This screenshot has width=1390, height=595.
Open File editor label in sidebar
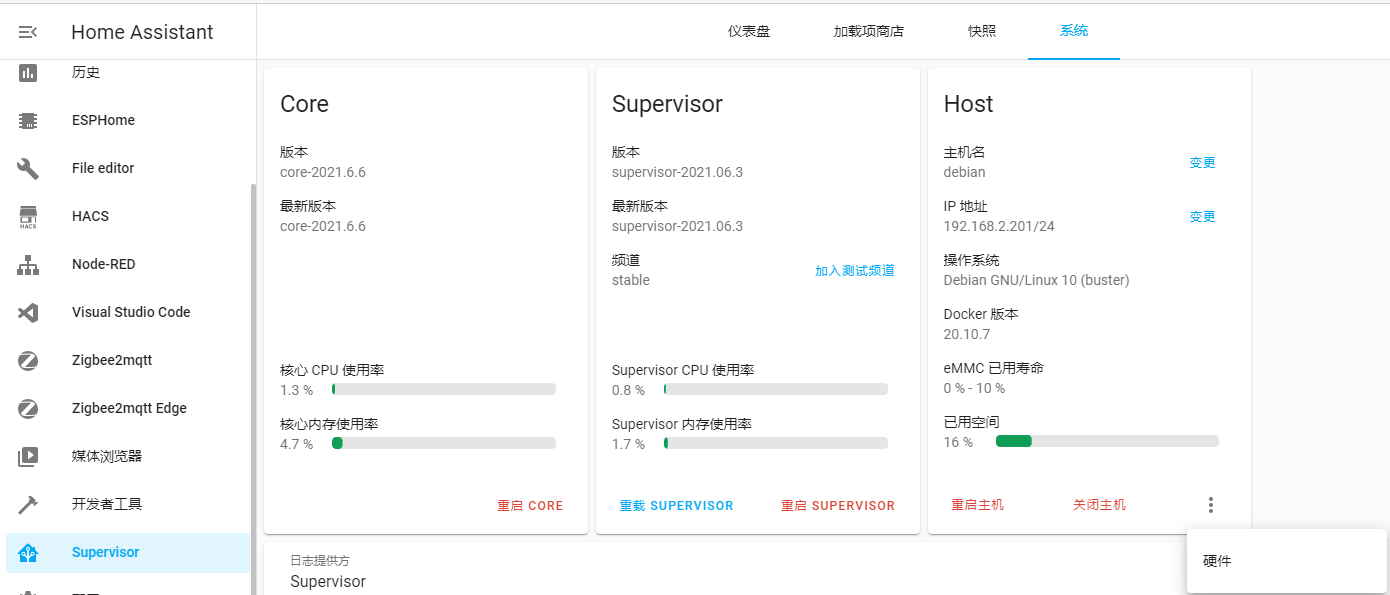[103, 168]
